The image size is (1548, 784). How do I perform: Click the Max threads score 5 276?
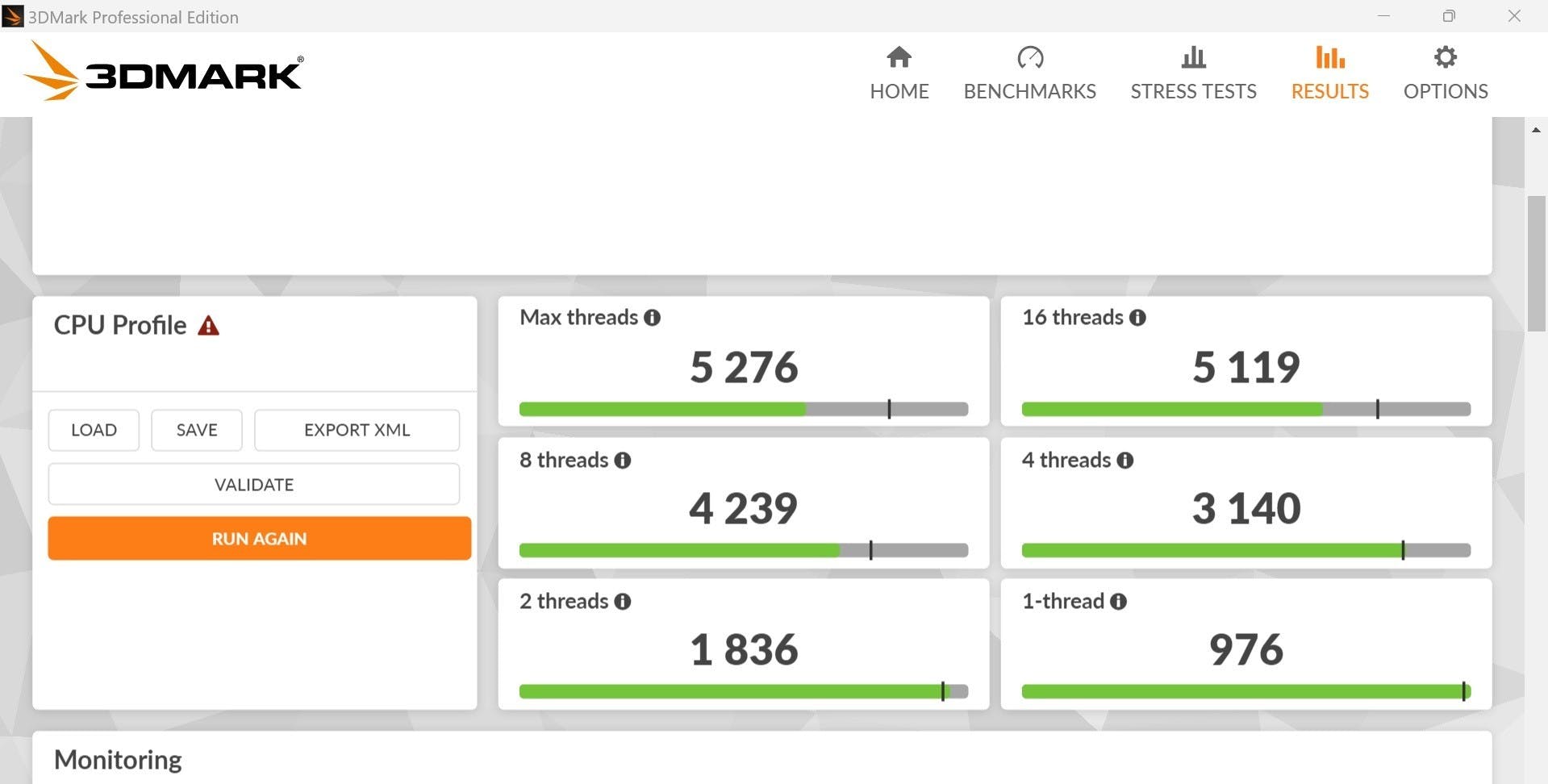click(744, 367)
